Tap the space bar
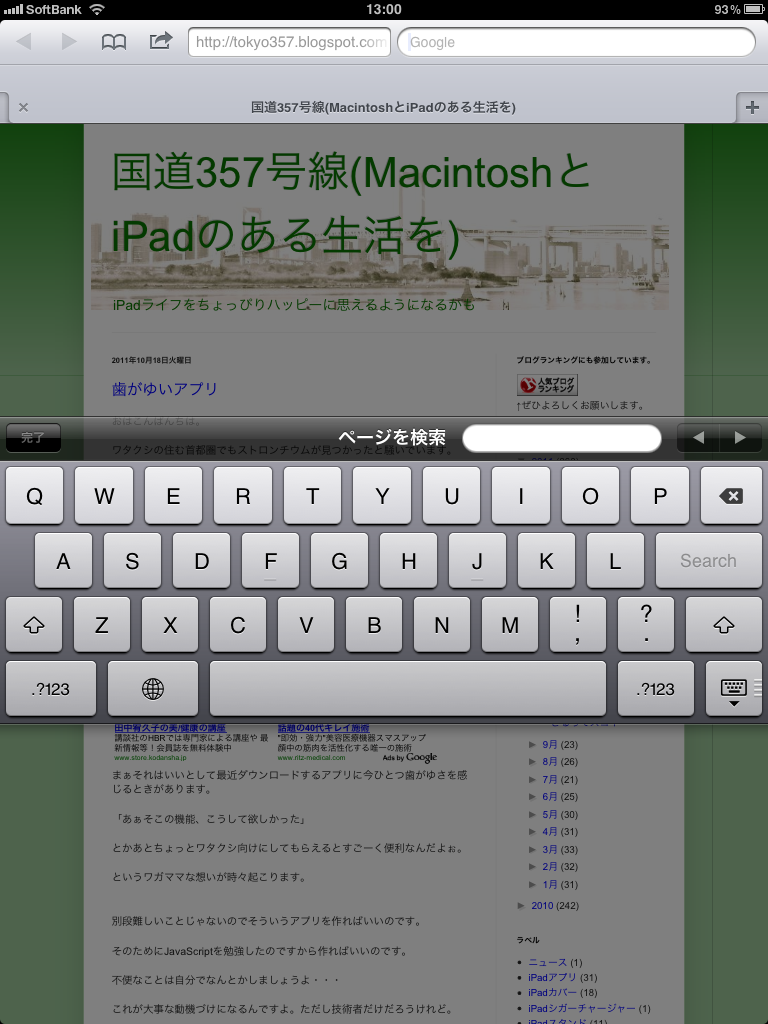 pyautogui.click(x=408, y=689)
